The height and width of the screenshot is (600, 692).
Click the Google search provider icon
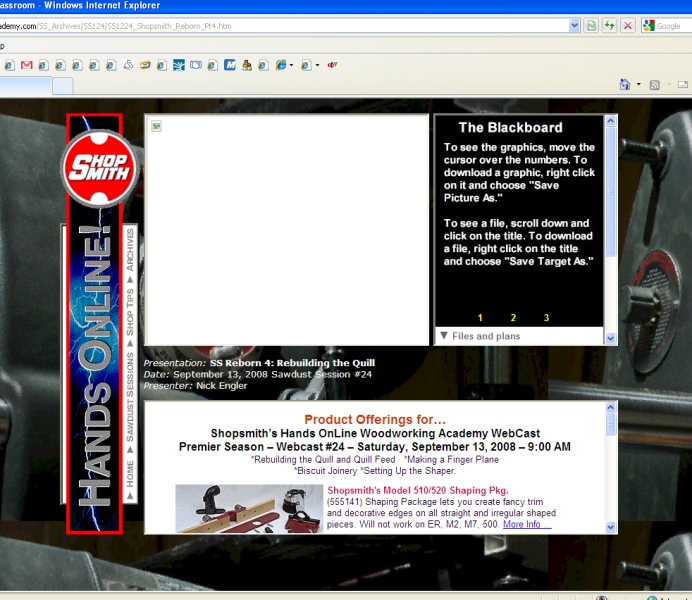click(648, 26)
